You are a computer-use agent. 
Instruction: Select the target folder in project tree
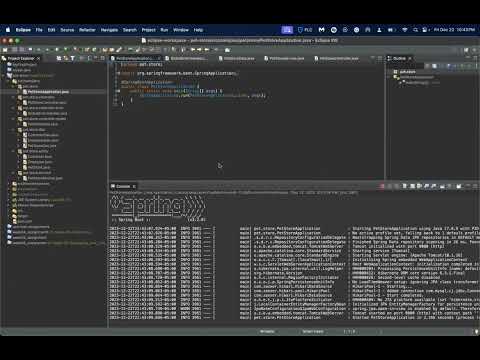pos(20,216)
